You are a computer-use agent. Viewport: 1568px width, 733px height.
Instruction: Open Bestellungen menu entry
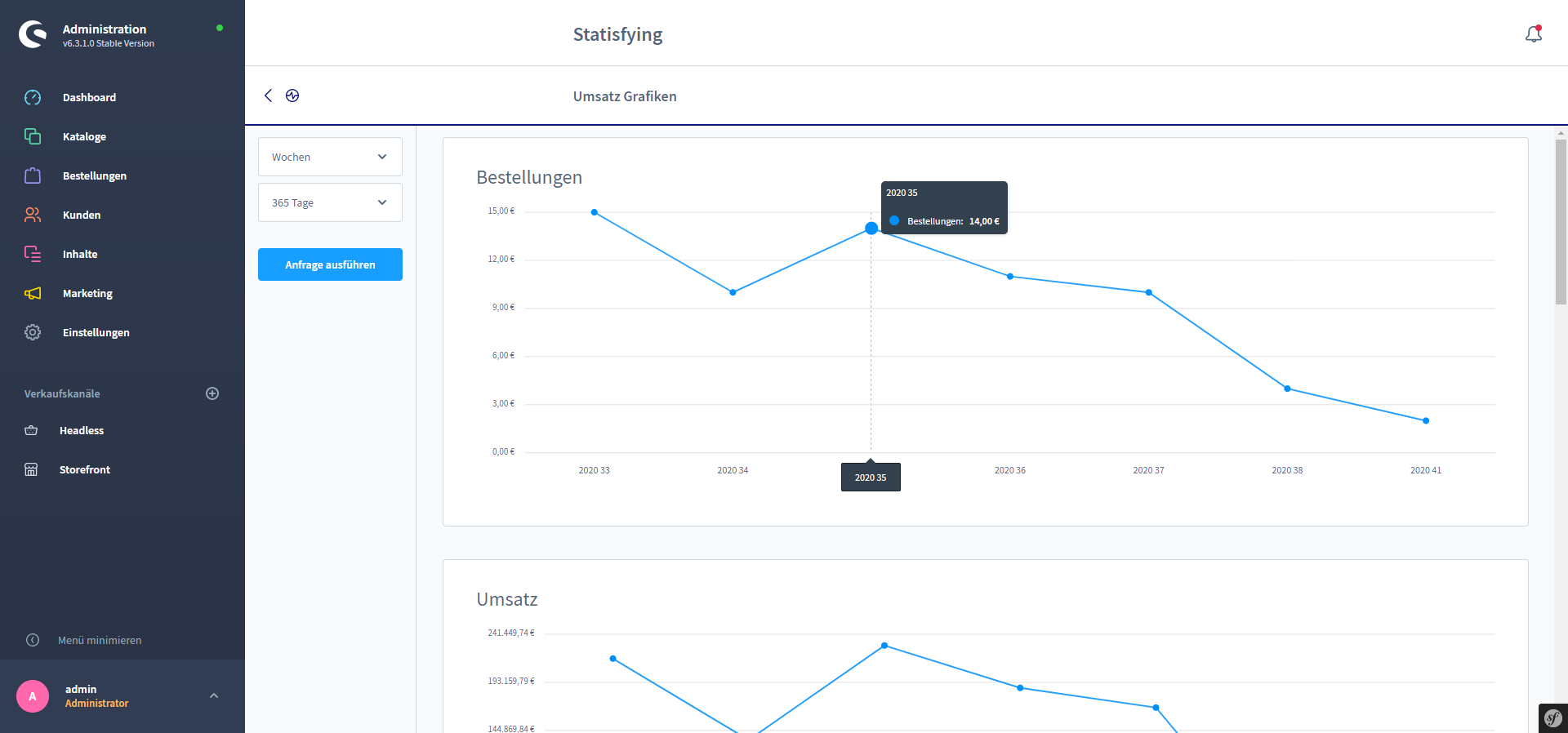click(95, 175)
